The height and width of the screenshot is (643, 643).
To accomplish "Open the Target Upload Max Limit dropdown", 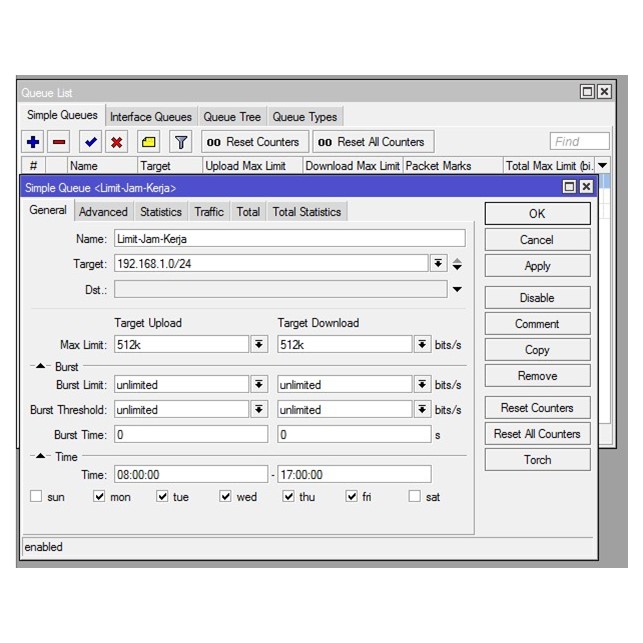I will tap(259, 344).
